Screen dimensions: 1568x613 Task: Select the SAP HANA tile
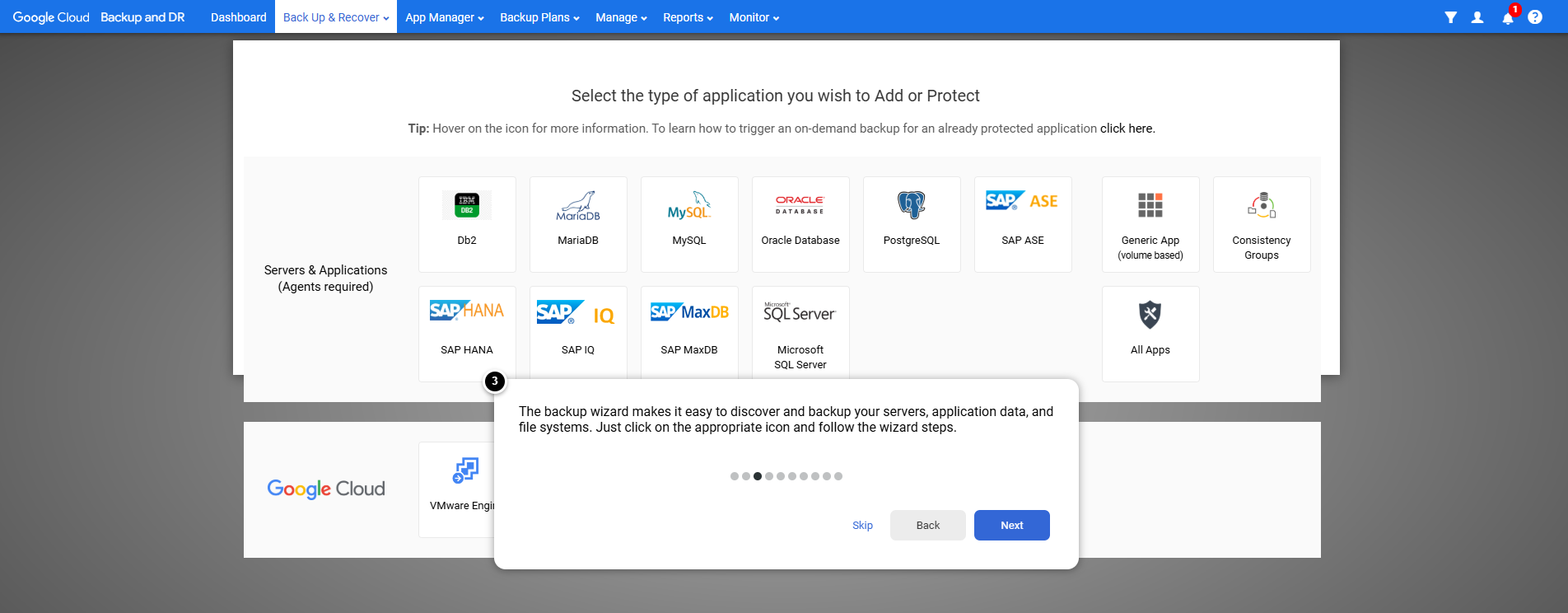point(467,332)
